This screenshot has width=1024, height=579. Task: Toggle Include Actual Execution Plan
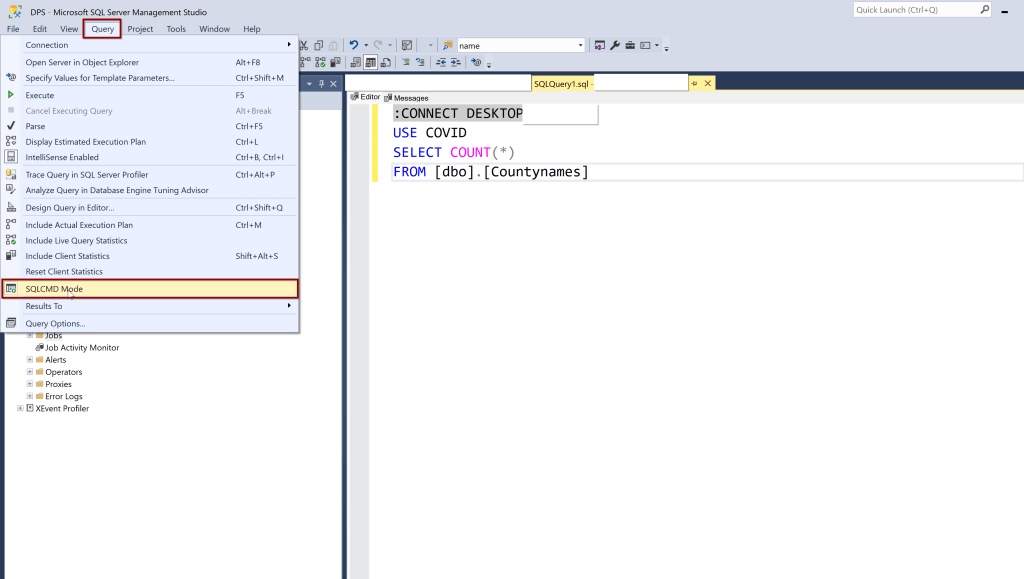tap(78, 225)
